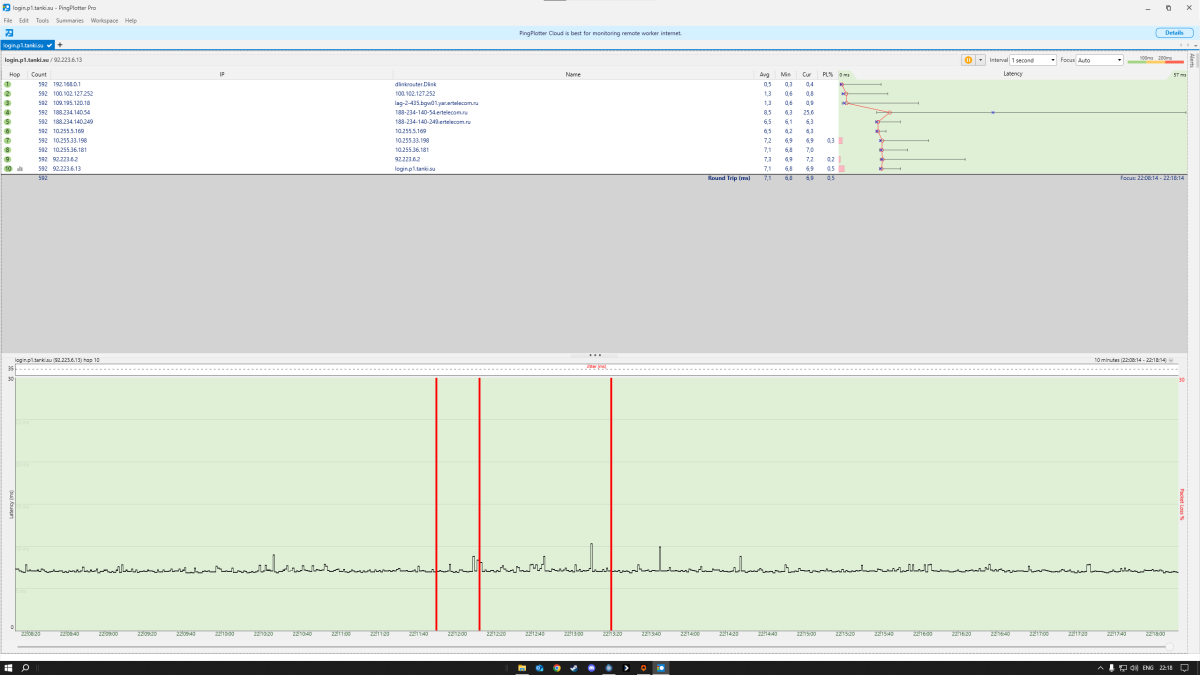Select hop 4 green number badge

point(8,112)
